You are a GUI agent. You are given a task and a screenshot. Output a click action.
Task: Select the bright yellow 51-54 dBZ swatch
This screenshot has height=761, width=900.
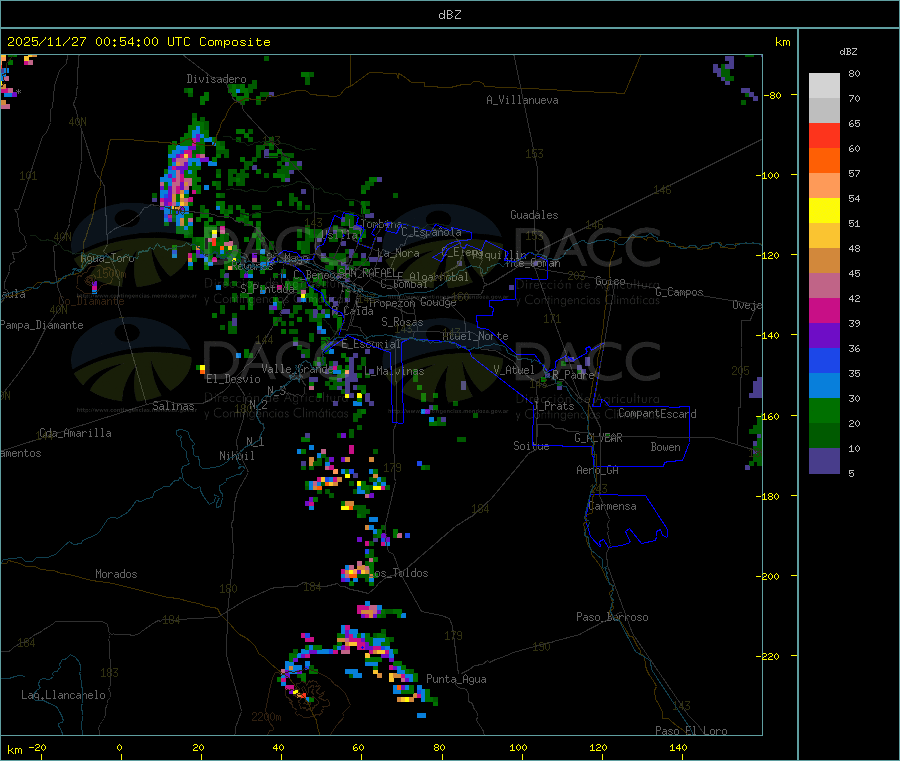[824, 210]
